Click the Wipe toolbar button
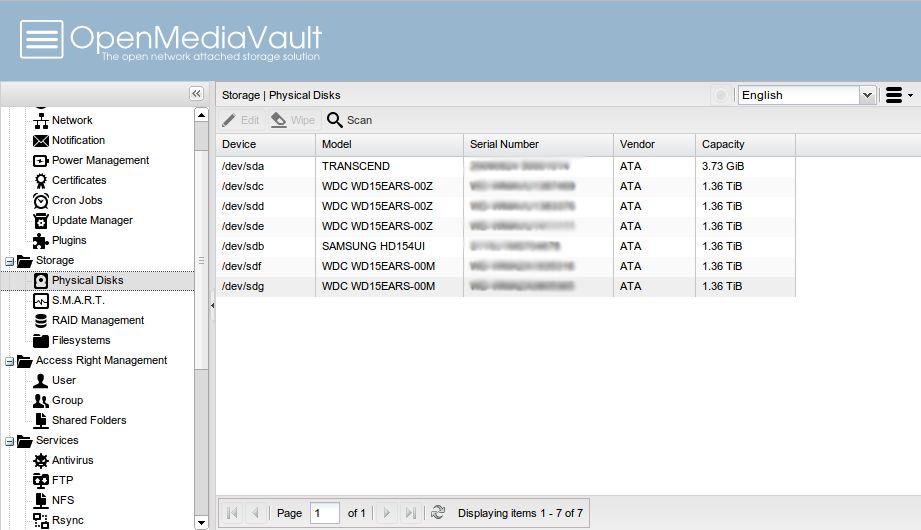 [293, 120]
